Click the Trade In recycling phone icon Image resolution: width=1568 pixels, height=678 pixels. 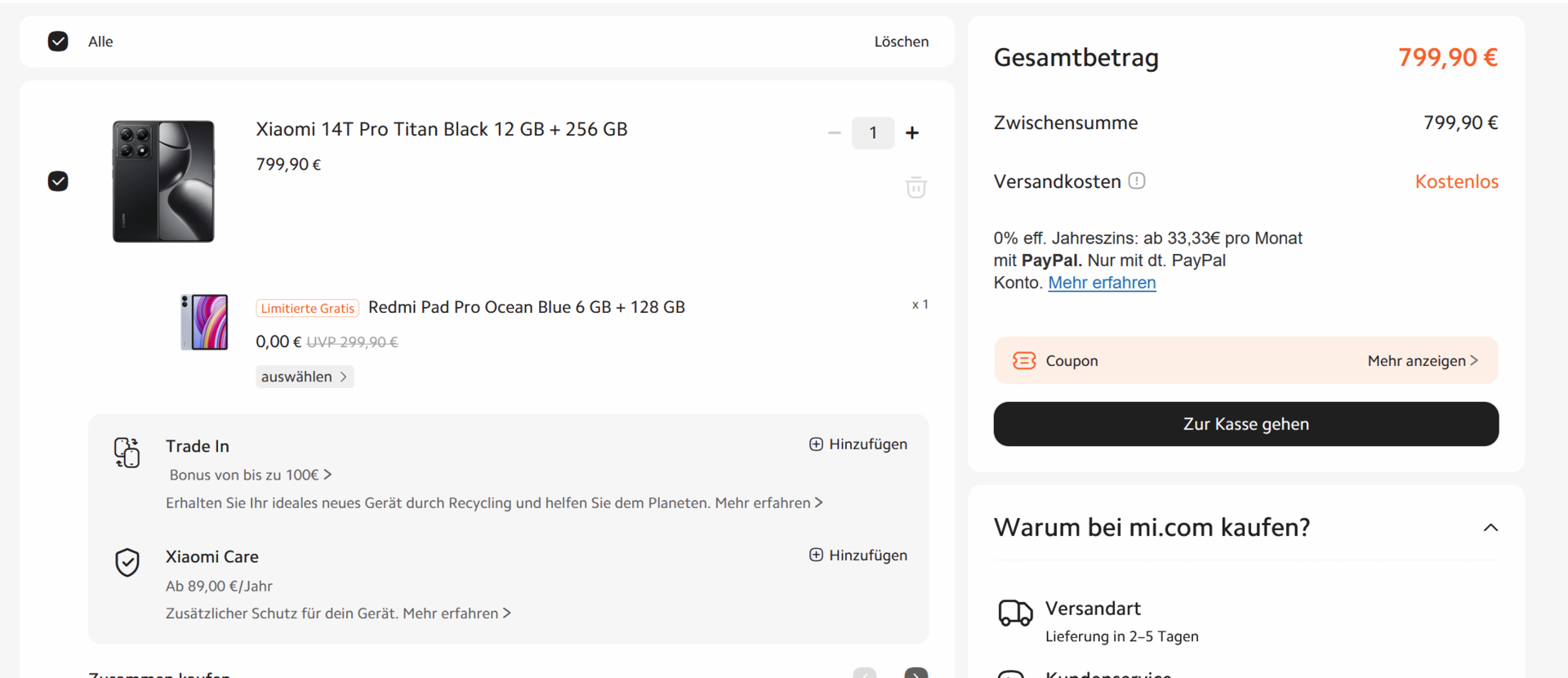pyautogui.click(x=127, y=452)
